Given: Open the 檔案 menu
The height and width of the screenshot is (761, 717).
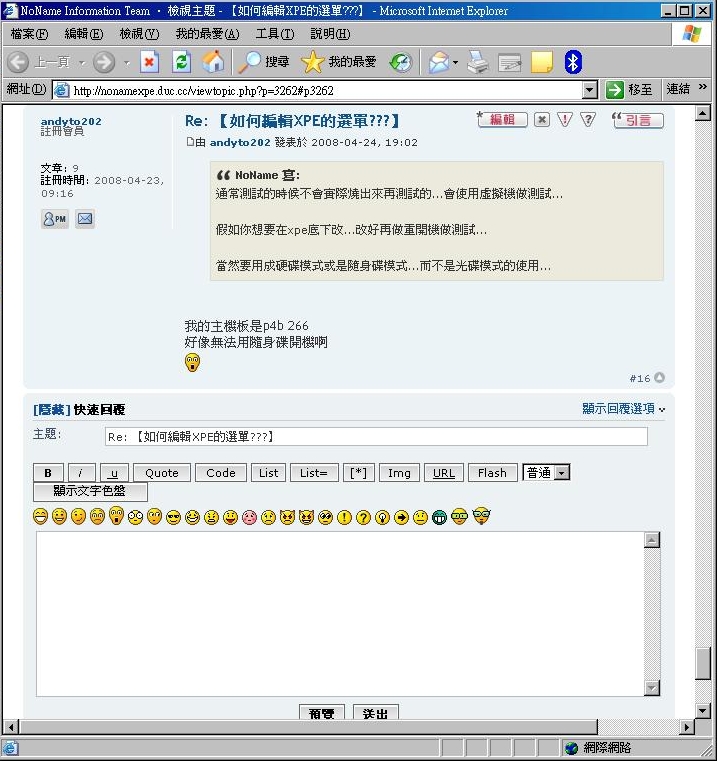Looking at the screenshot, I should 28,34.
